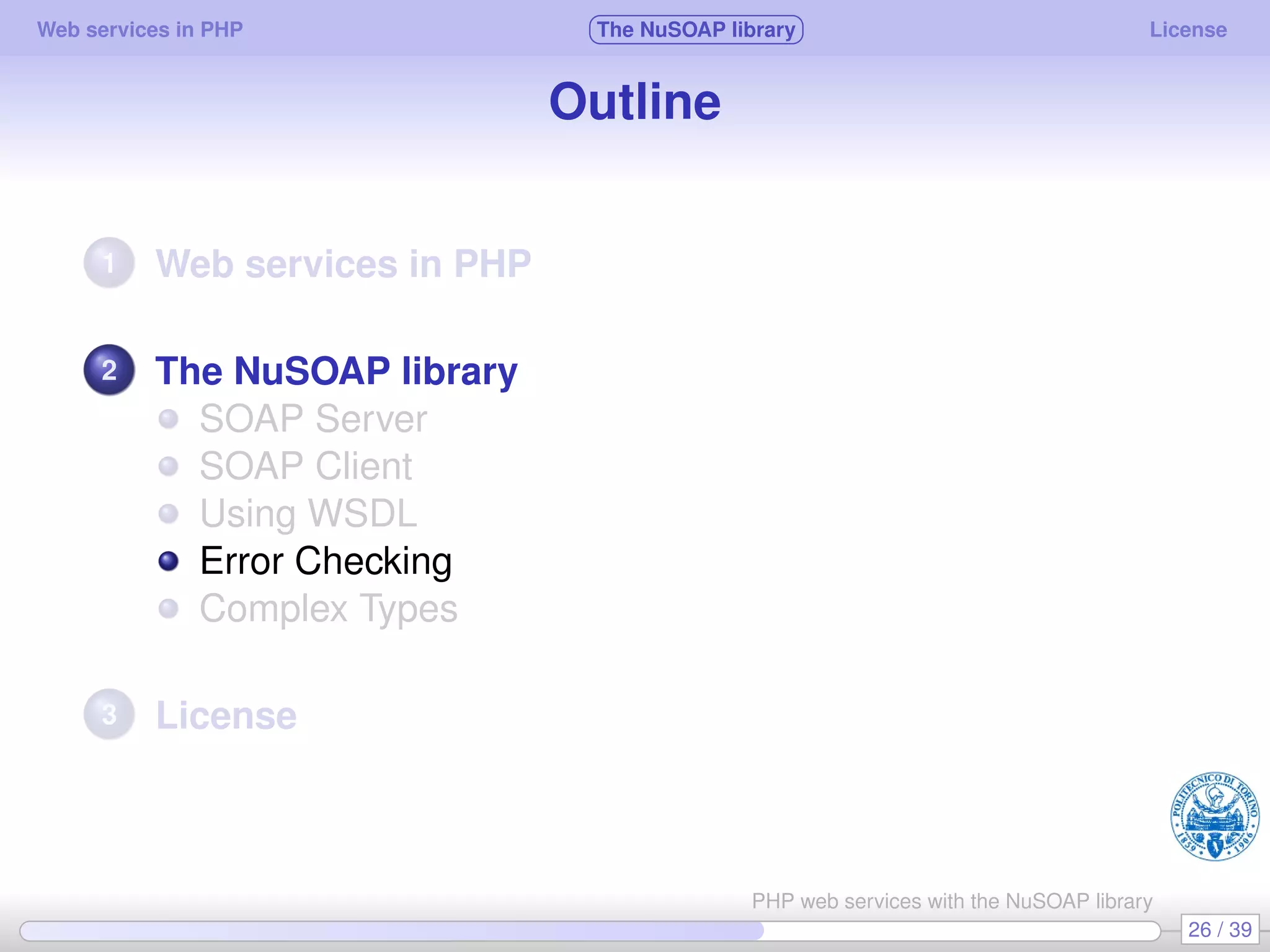This screenshot has width=1270, height=952.
Task: Click the Using WSDL bullet icon
Action: coord(168,514)
